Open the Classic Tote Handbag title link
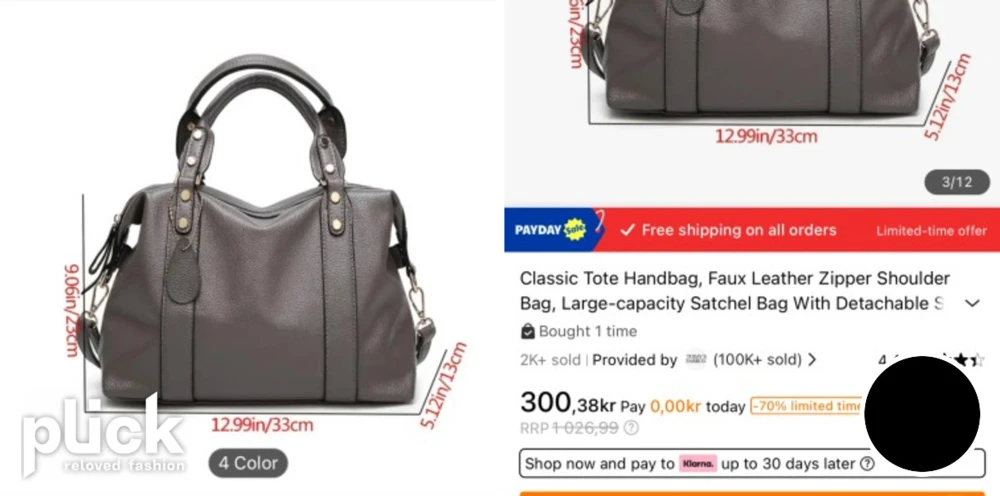The image size is (1000, 496). point(735,291)
